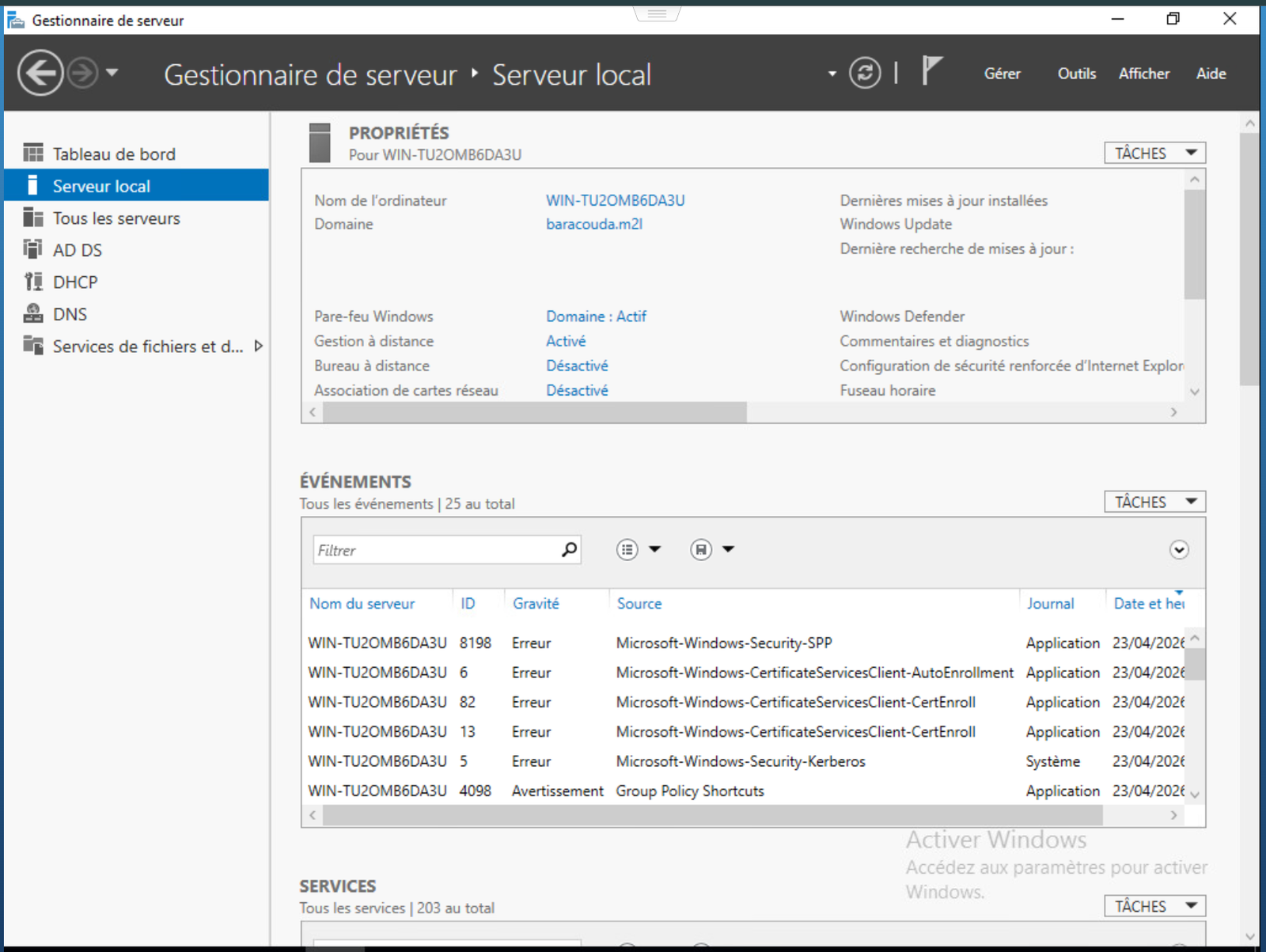Expand the breadcrumb address dropdown arrow

click(832, 74)
